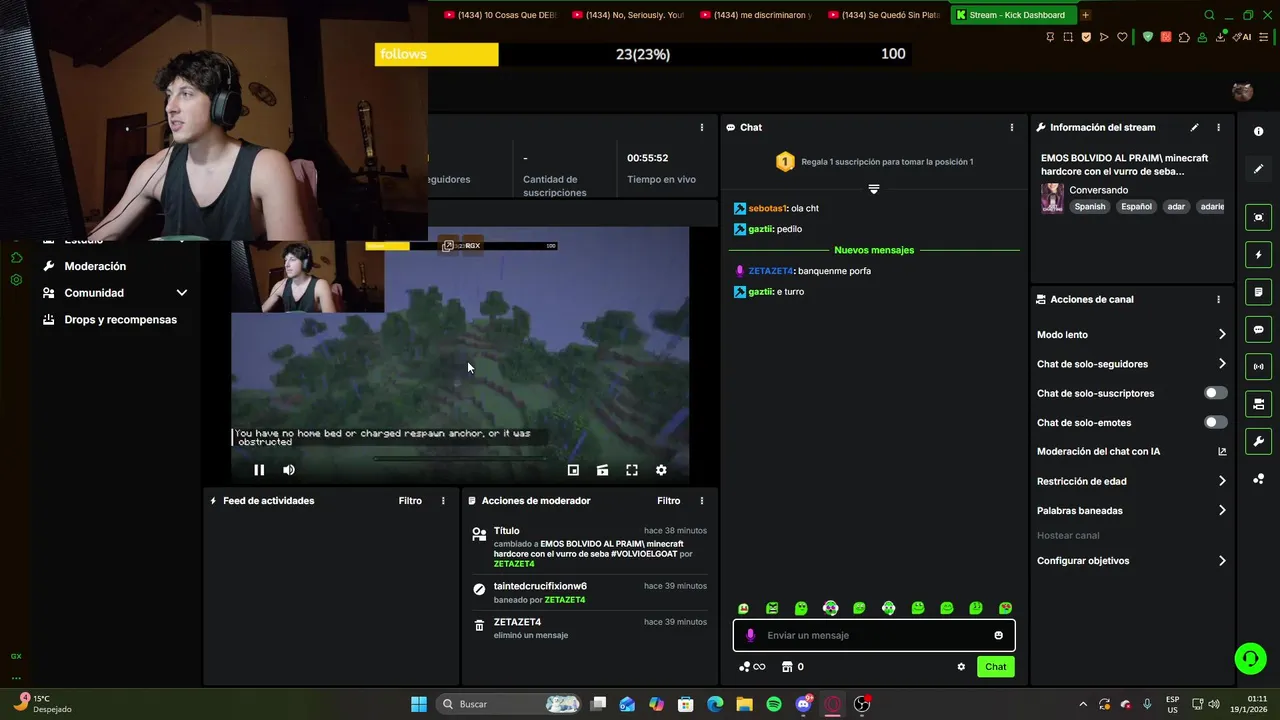Image resolution: width=1280 pixels, height=720 pixels.
Task: Open chat settings gear icon
Action: tap(961, 667)
